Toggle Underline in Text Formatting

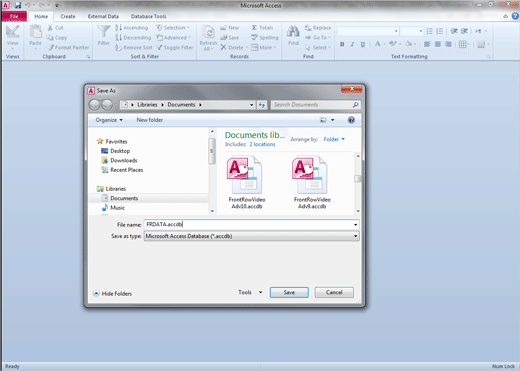[363, 44]
